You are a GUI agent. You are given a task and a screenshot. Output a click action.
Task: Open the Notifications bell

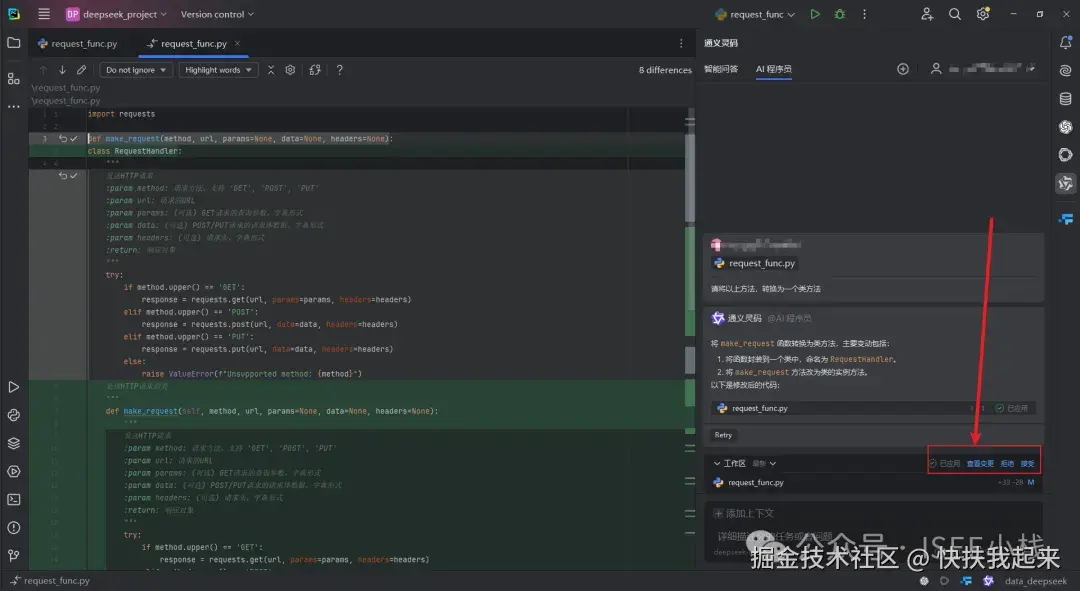click(x=1066, y=43)
